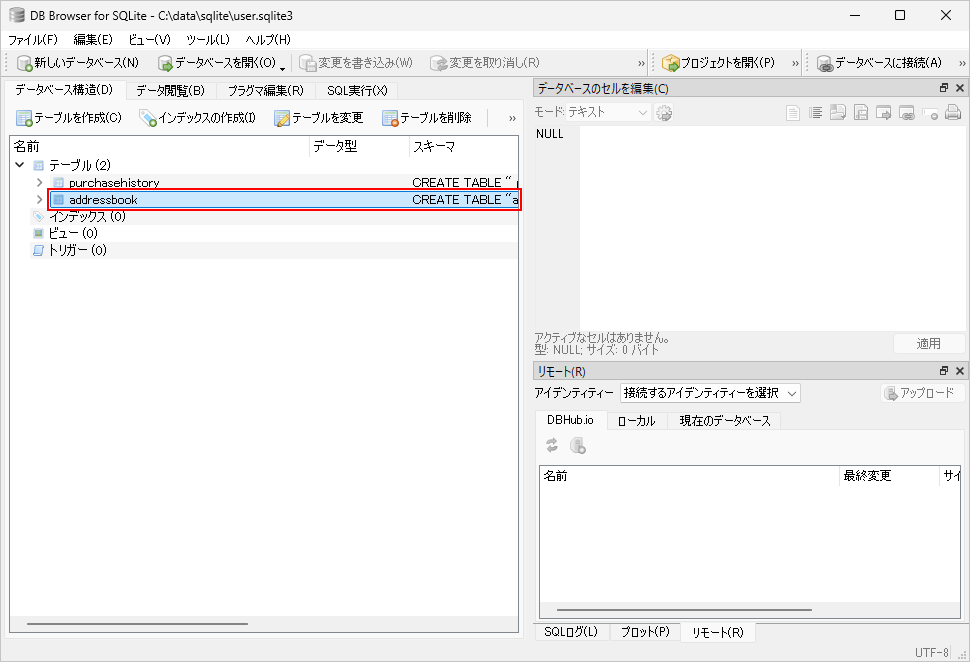Click Modify Table (テーブルを変更) icon
Image resolution: width=970 pixels, height=662 pixels.
[282, 118]
